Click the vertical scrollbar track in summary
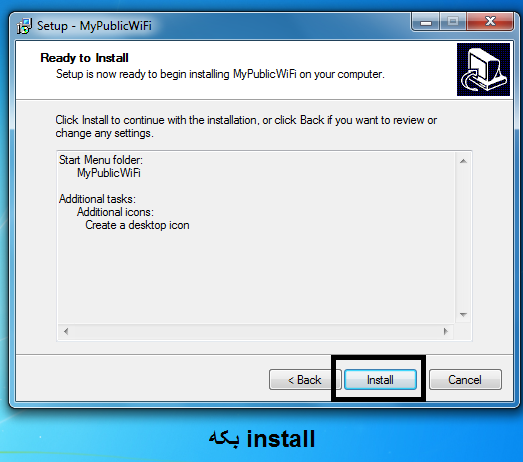The height and width of the screenshot is (462, 523). [x=463, y=238]
